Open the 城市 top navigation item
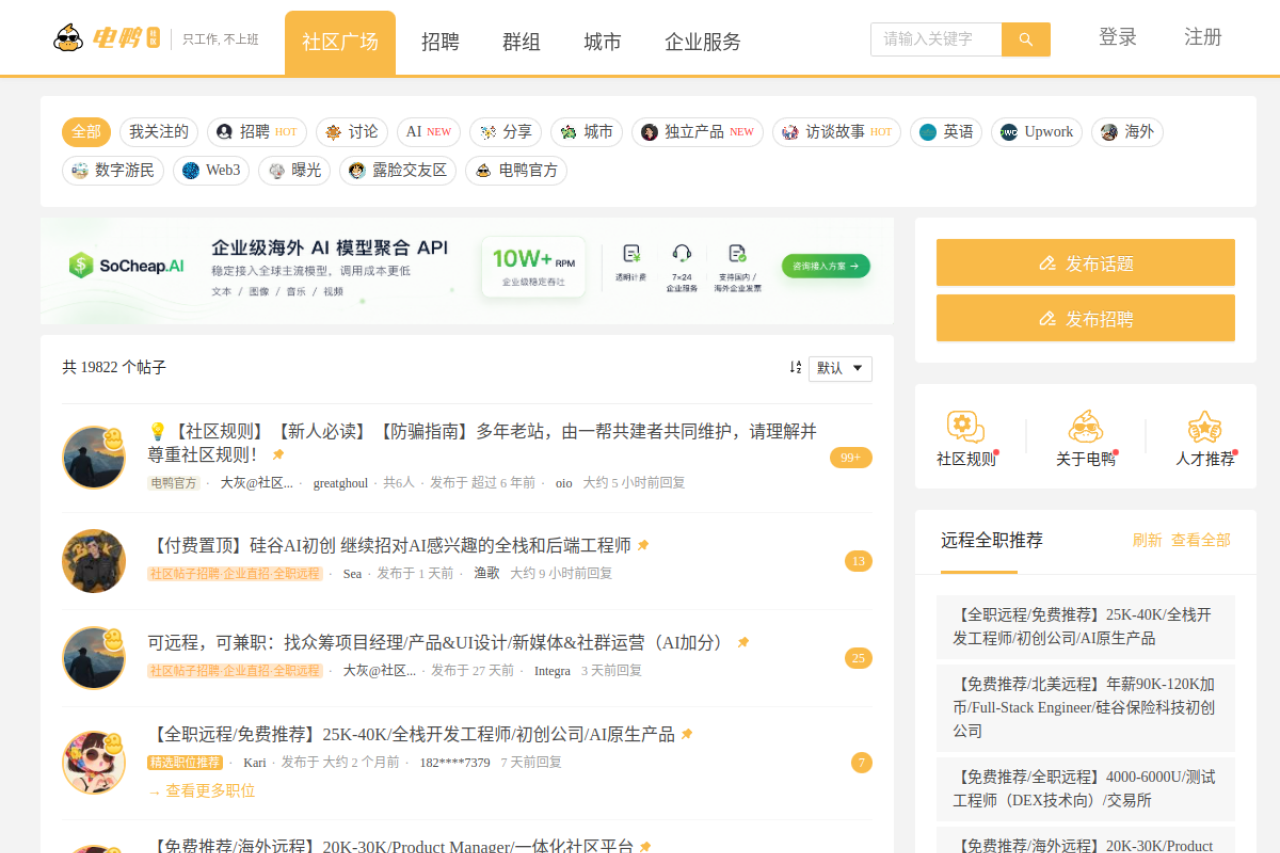 602,42
